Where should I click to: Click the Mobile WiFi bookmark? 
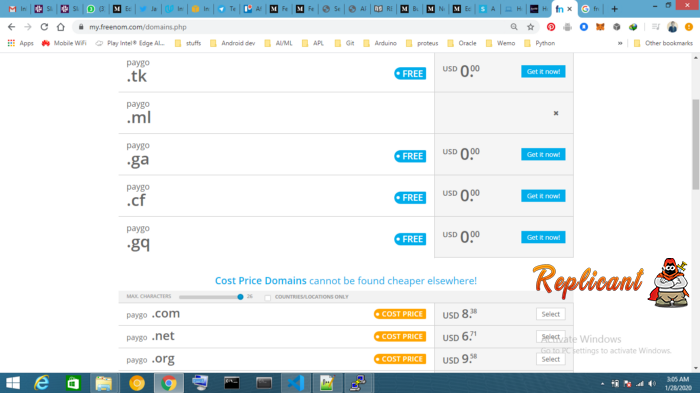click(64, 43)
